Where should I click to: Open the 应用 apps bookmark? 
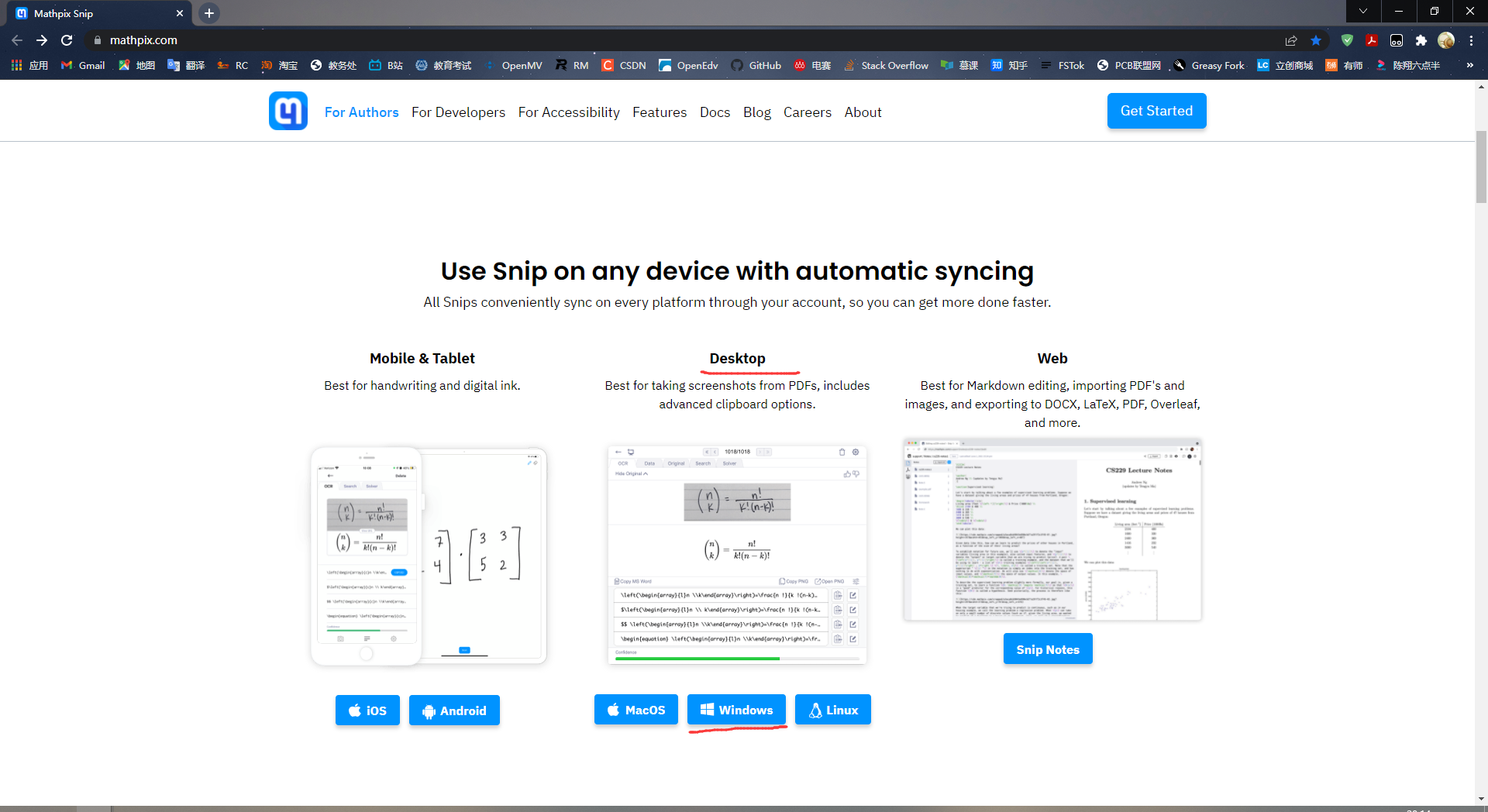pyautogui.click(x=29, y=65)
